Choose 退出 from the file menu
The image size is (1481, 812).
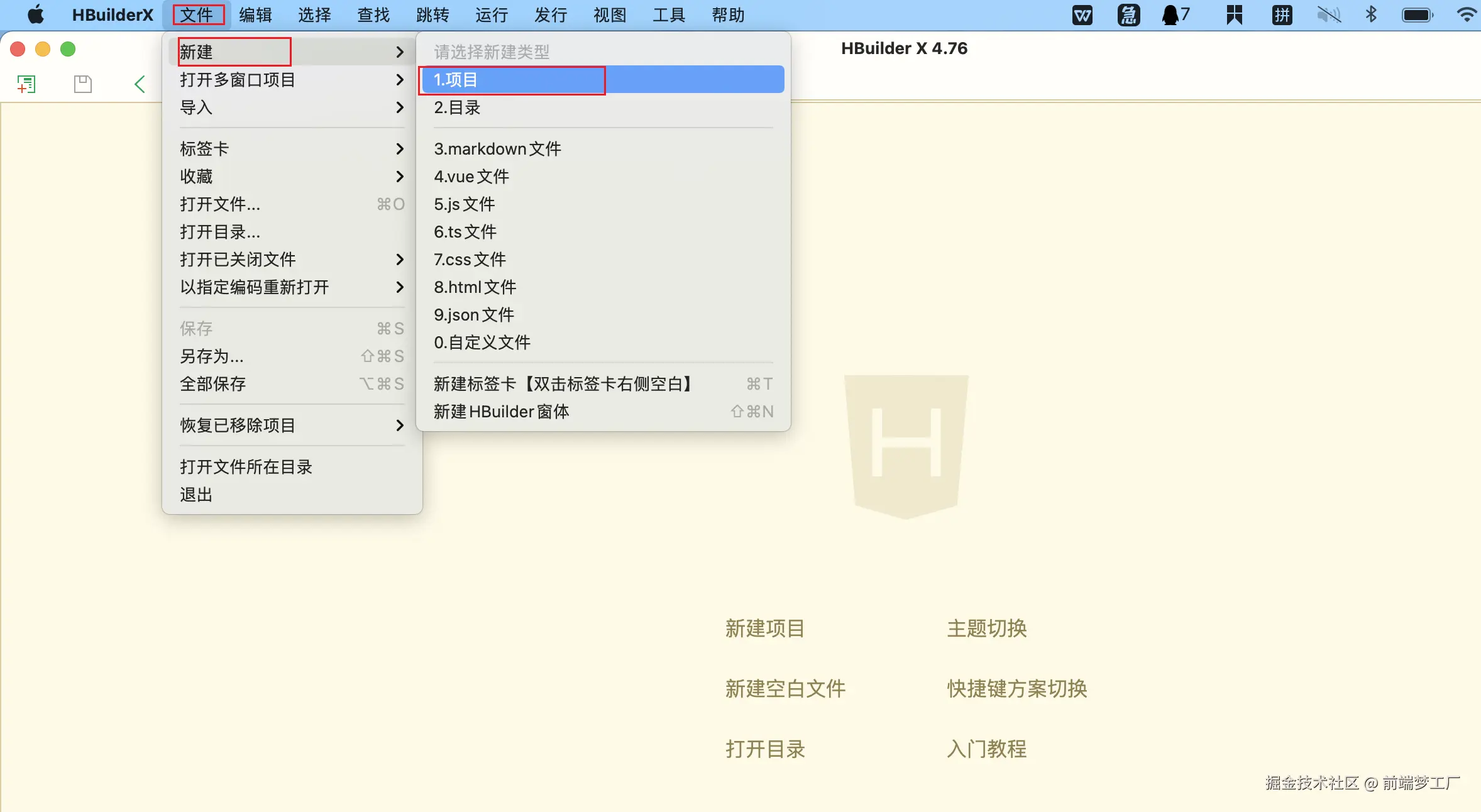[292, 494]
